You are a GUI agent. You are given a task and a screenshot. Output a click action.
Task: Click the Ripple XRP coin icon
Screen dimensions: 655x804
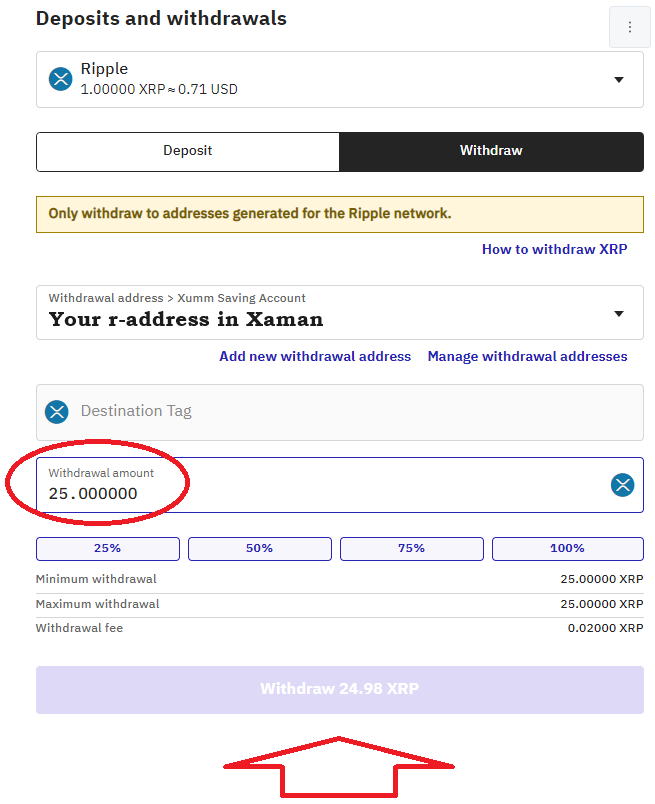pyautogui.click(x=62, y=79)
